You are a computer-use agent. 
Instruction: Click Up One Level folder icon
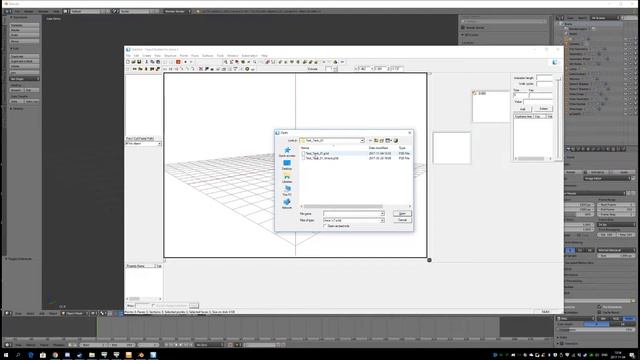click(x=376, y=140)
